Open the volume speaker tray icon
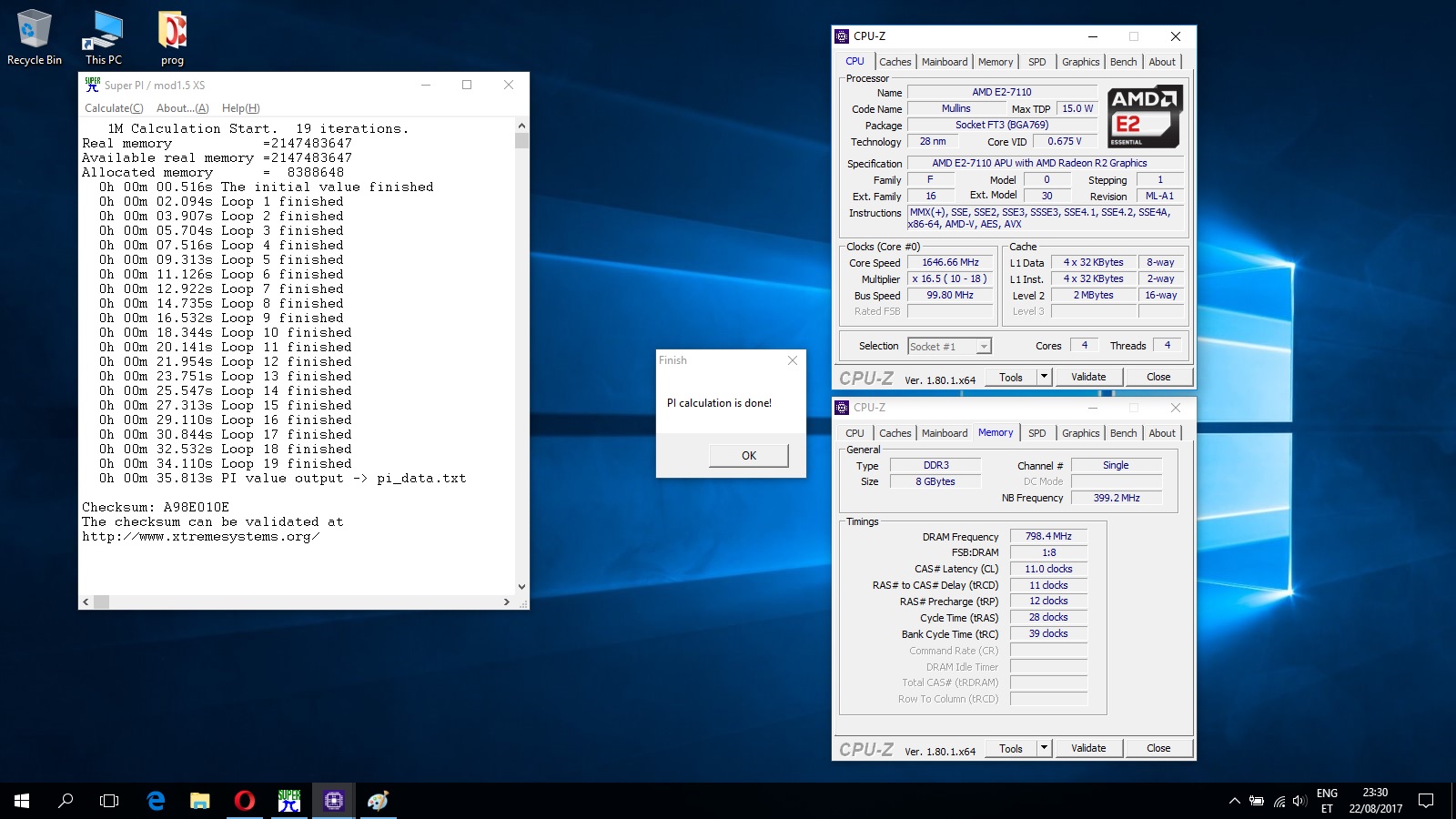1456x819 pixels. point(1299,801)
